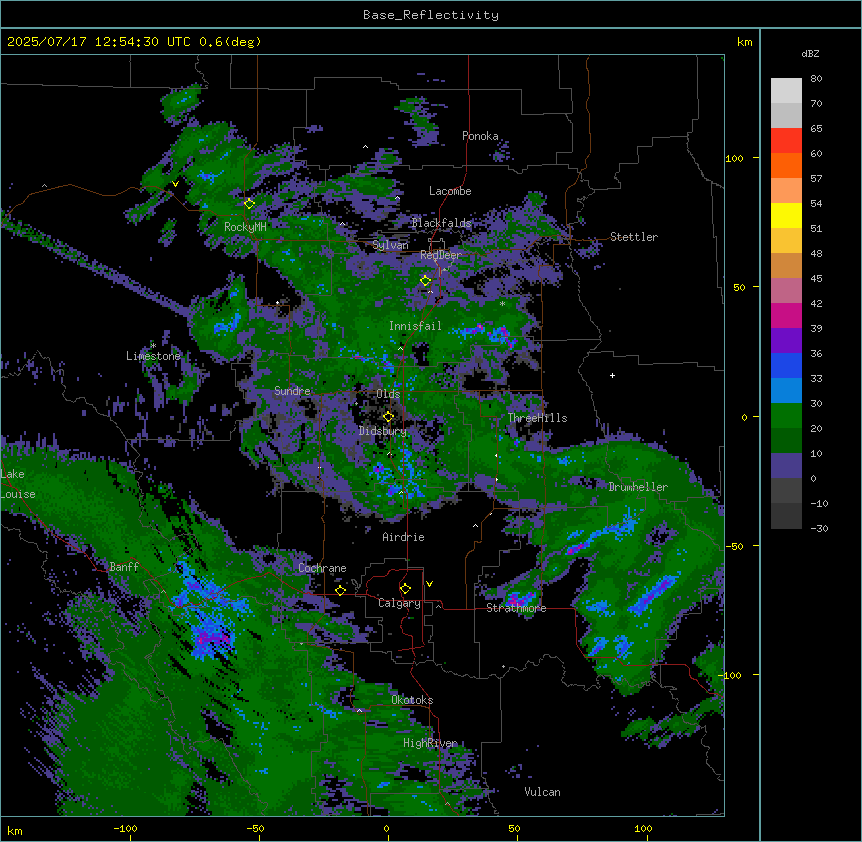
Task: Click the -30 value on dBZ scale
Action: pyautogui.click(x=819, y=528)
